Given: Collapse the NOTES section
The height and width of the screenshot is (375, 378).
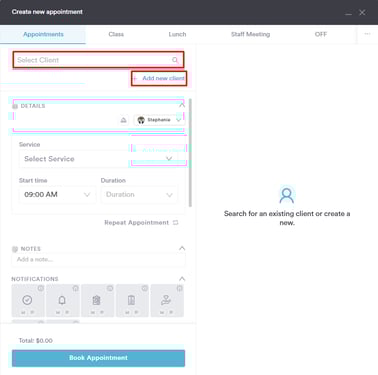Looking at the screenshot, I should click(182, 248).
